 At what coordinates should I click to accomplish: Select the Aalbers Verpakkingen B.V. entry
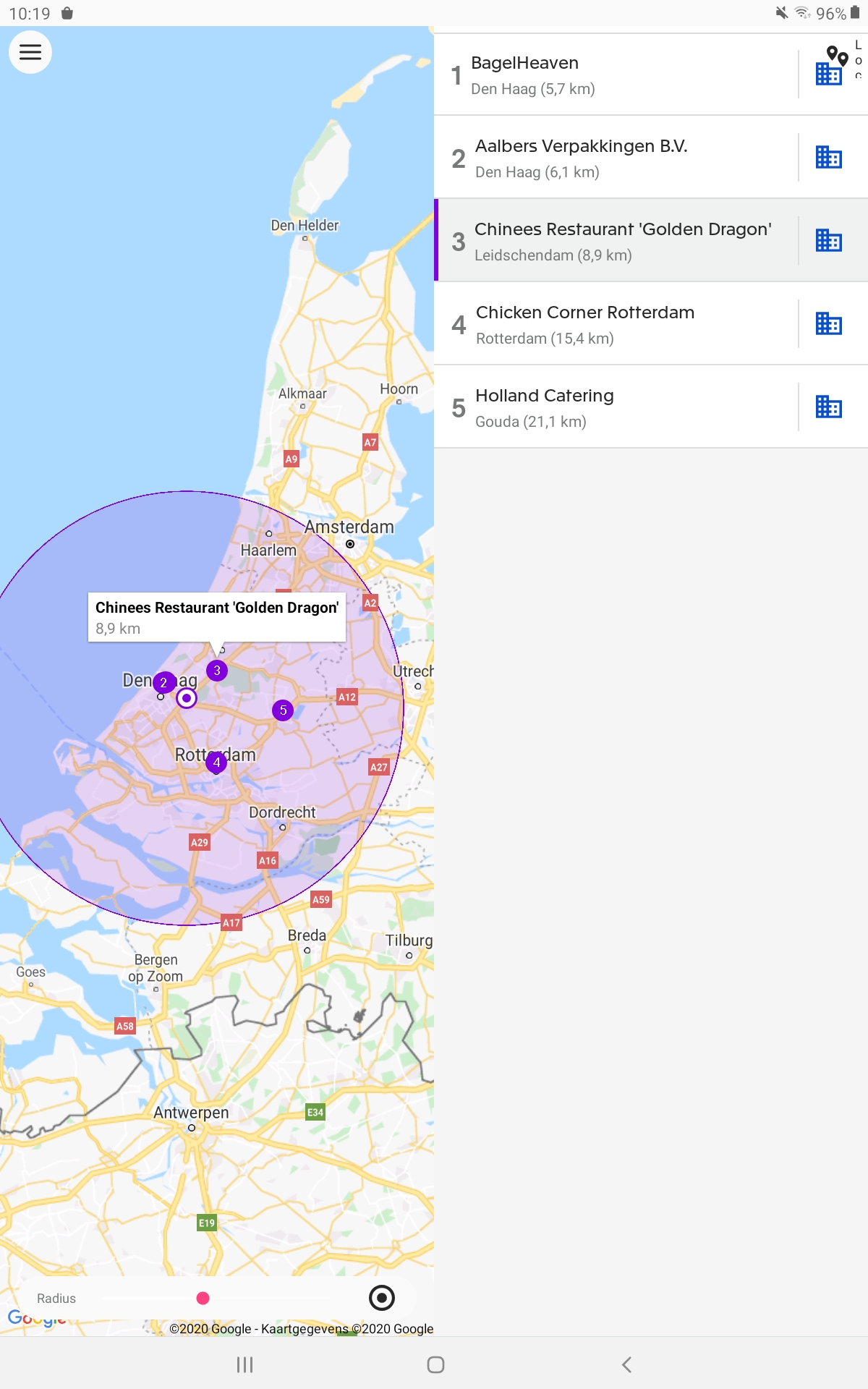[651, 158]
